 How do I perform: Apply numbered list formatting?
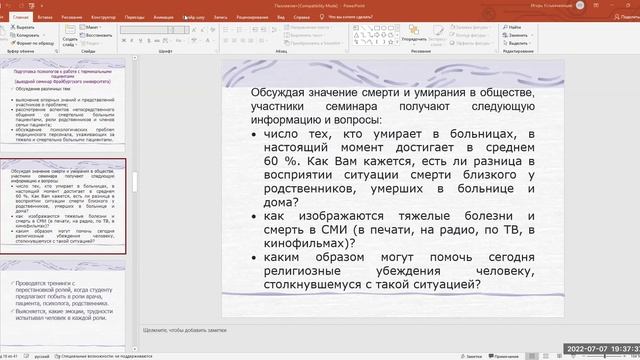pyautogui.click(x=240, y=30)
